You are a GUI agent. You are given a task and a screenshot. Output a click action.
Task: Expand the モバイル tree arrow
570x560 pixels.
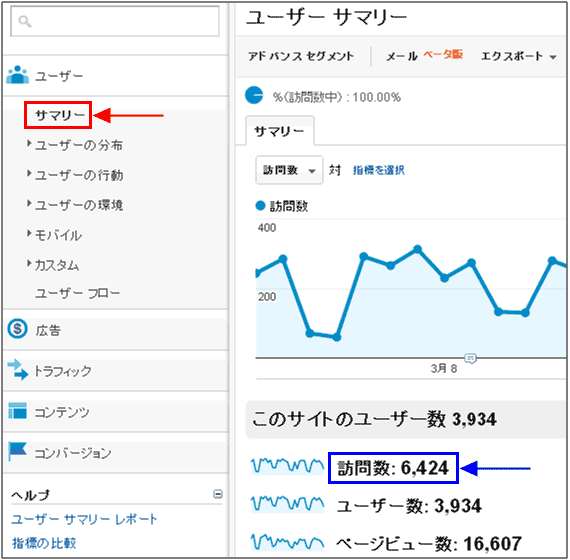(29, 233)
